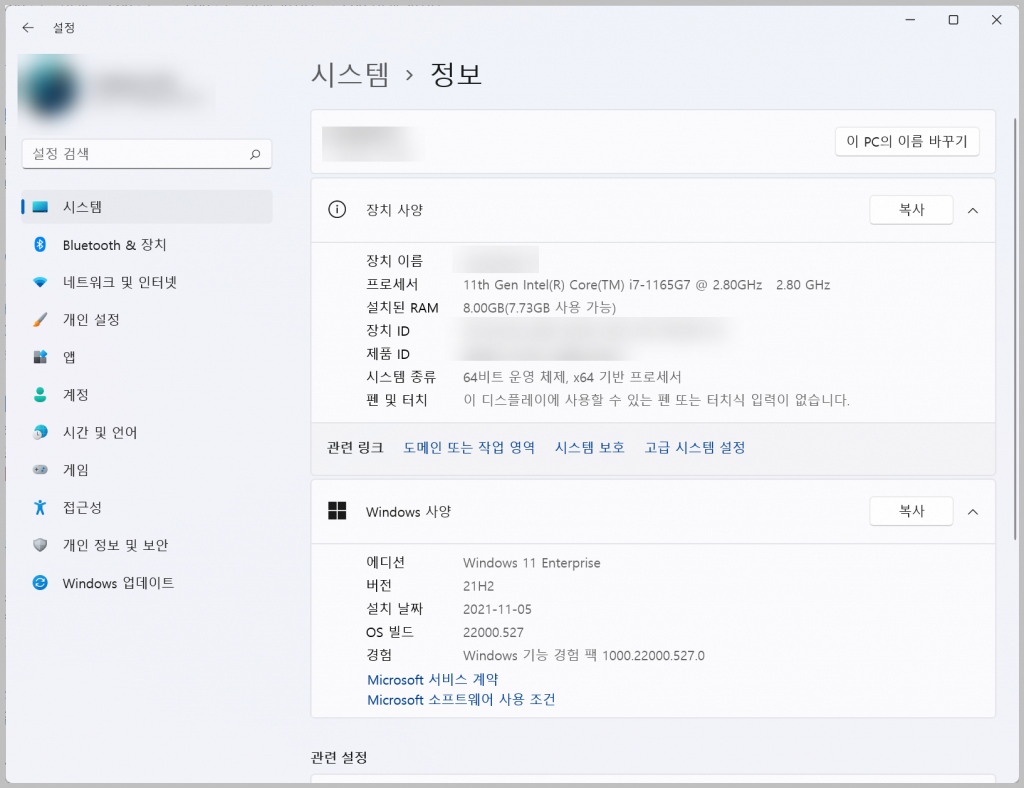
Task: Click the vertical scrollbar on the right
Action: (1015, 329)
